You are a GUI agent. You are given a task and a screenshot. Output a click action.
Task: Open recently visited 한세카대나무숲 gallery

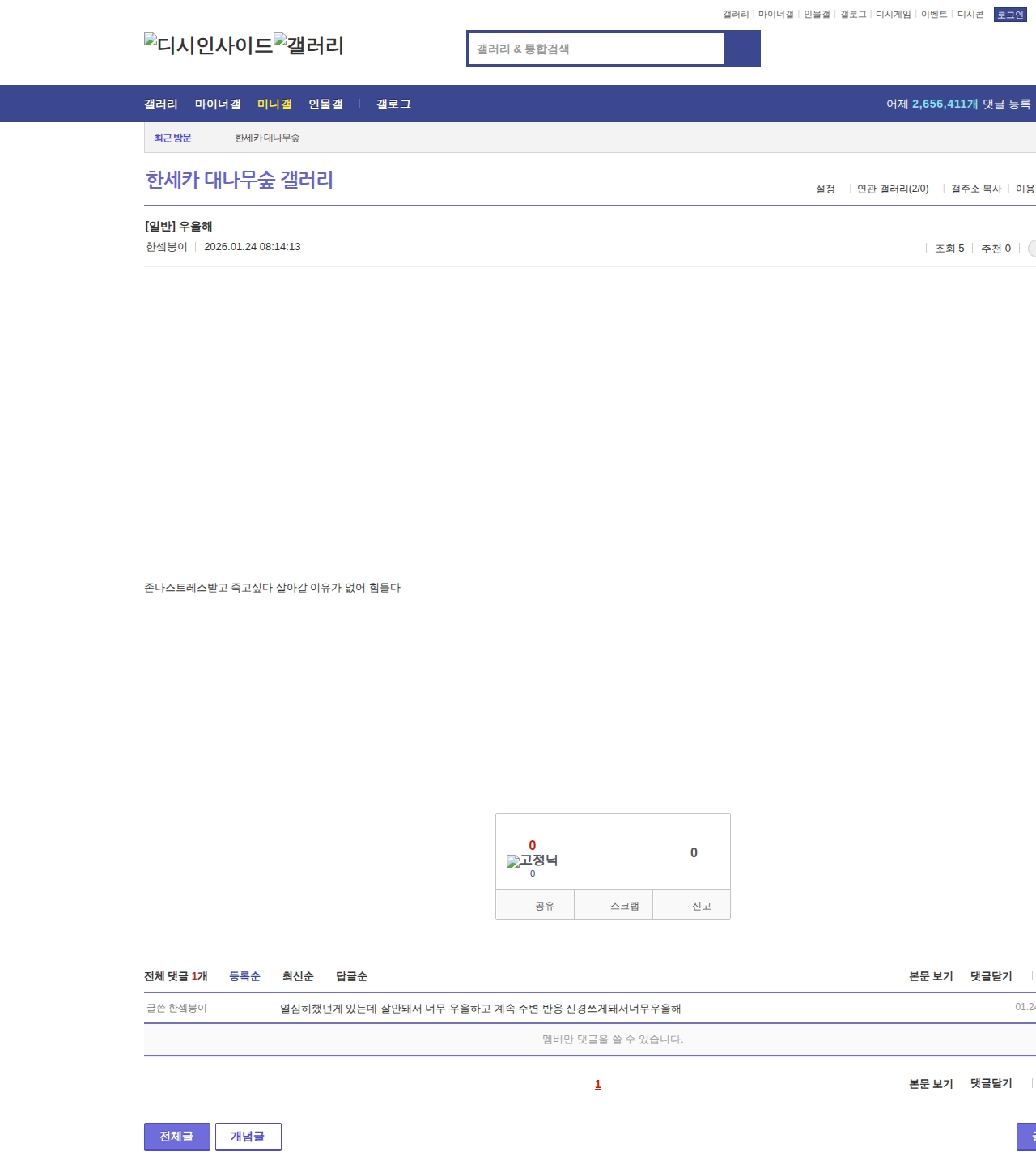pos(267,138)
